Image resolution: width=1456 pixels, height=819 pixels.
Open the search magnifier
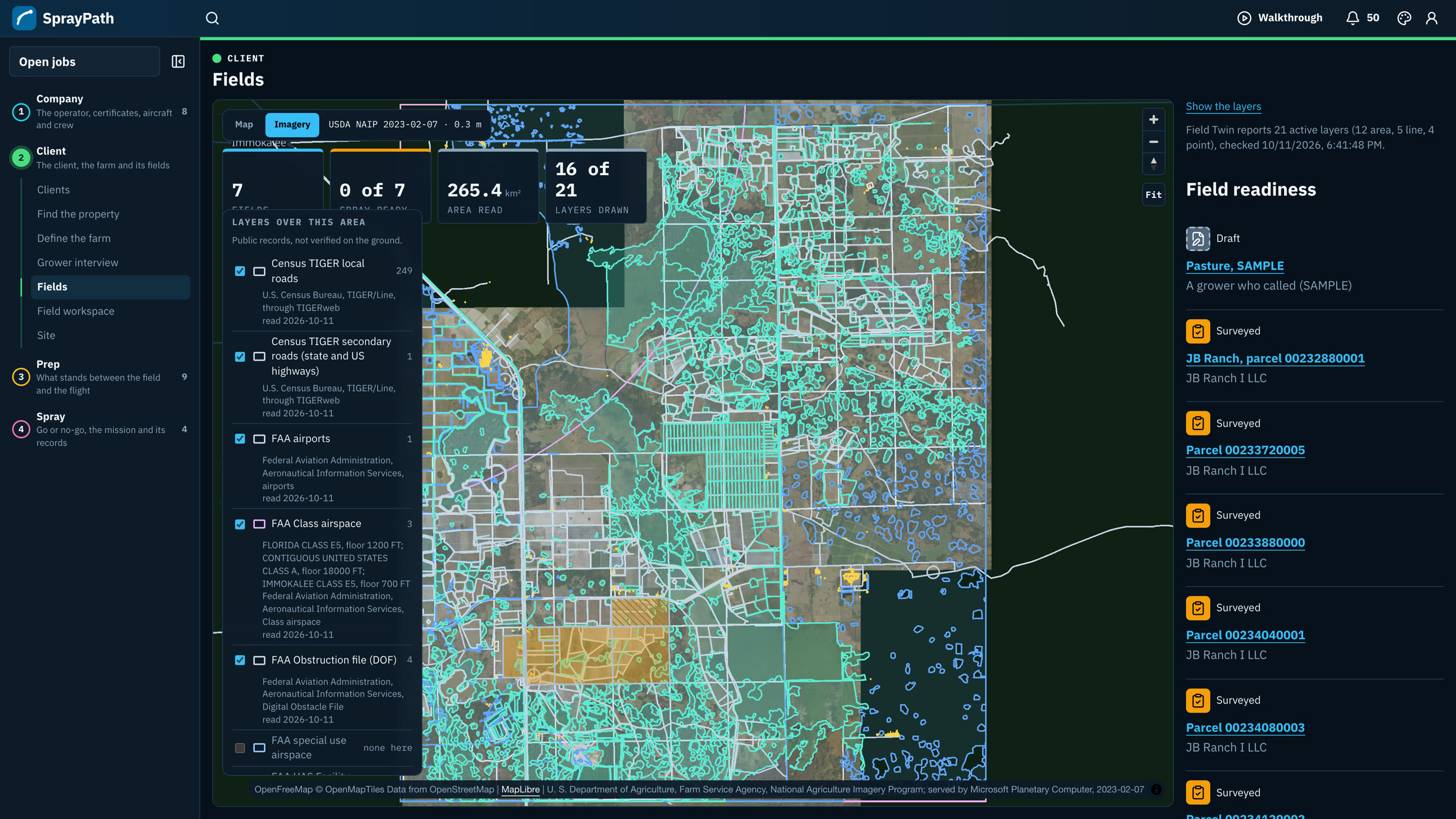[212, 18]
